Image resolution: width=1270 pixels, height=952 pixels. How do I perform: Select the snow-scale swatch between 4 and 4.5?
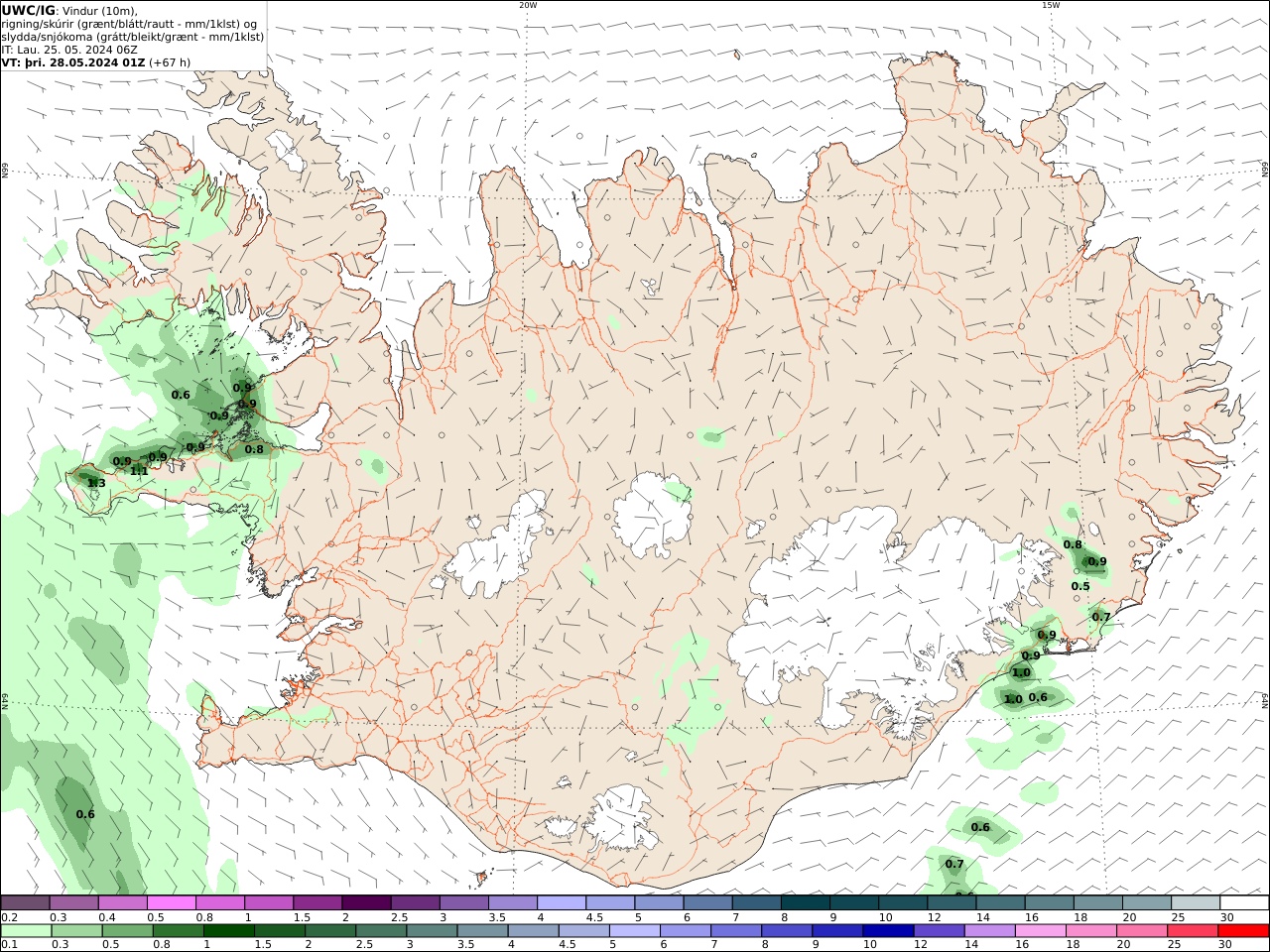[x=561, y=902]
